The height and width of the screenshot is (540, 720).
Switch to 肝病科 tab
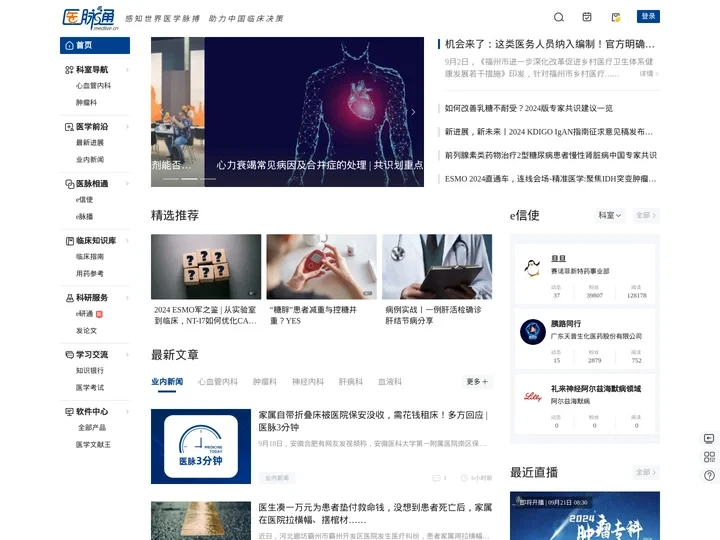351,382
